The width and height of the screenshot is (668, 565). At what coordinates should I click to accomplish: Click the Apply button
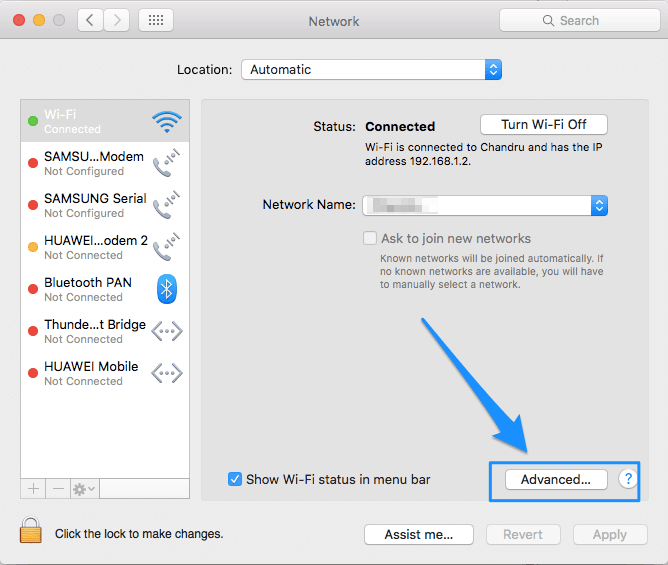(610, 534)
